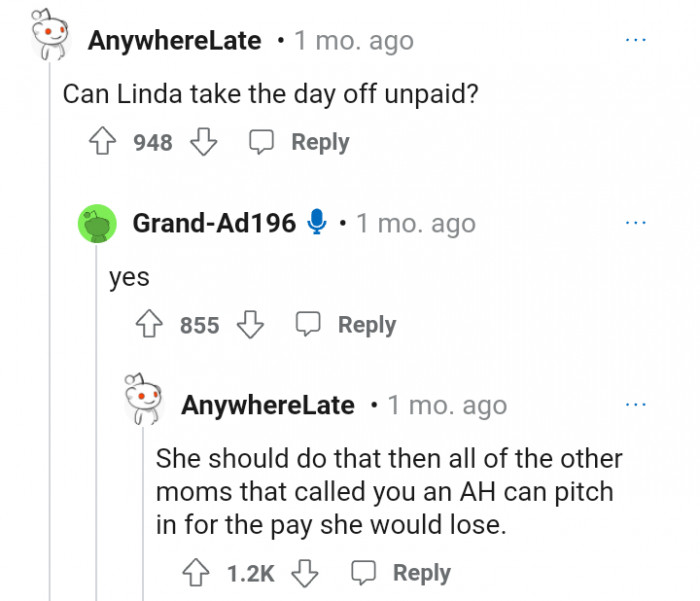700x601 pixels.
Task: Open the three-dot options for Grand-Ad196's comment
Action: tap(635, 223)
